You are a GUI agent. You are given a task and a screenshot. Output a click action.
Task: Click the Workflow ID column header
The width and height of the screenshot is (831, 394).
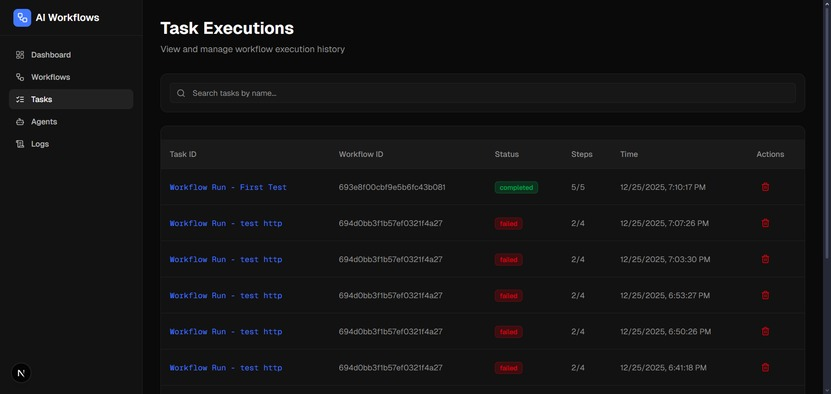(x=361, y=154)
